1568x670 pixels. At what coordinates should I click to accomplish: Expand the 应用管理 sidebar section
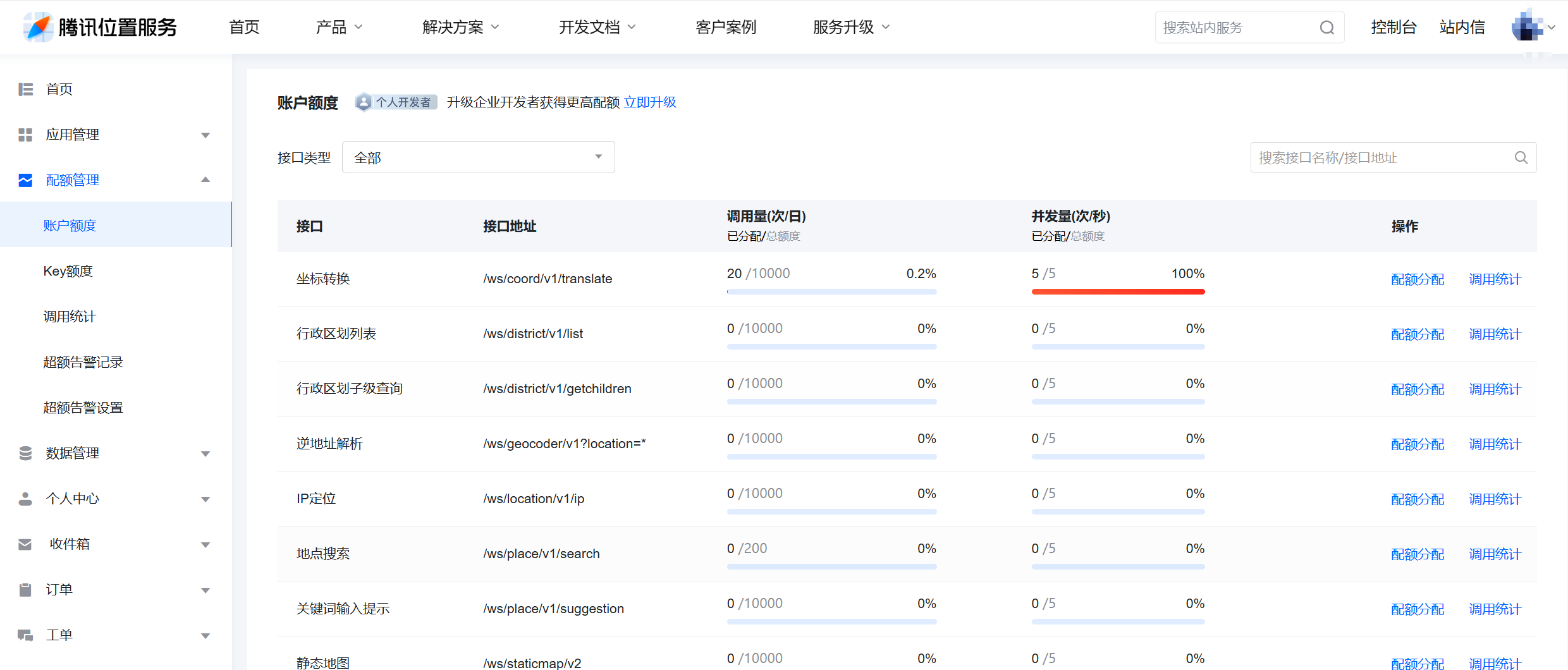coord(205,135)
